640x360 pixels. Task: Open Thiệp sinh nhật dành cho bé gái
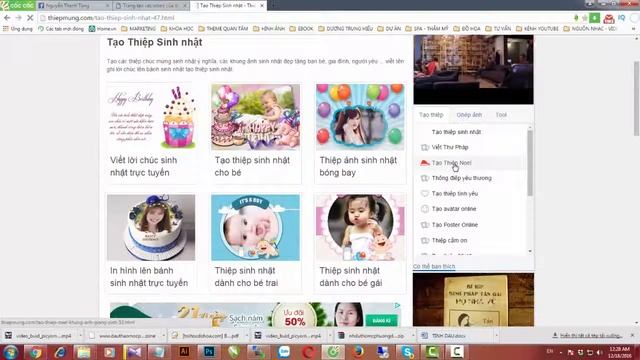pos(351,277)
